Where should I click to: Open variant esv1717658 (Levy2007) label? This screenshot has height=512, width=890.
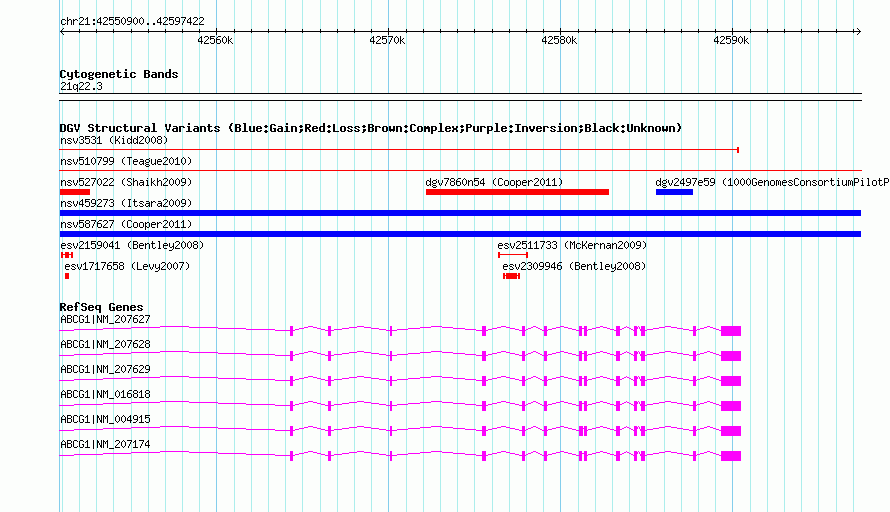pos(127,266)
